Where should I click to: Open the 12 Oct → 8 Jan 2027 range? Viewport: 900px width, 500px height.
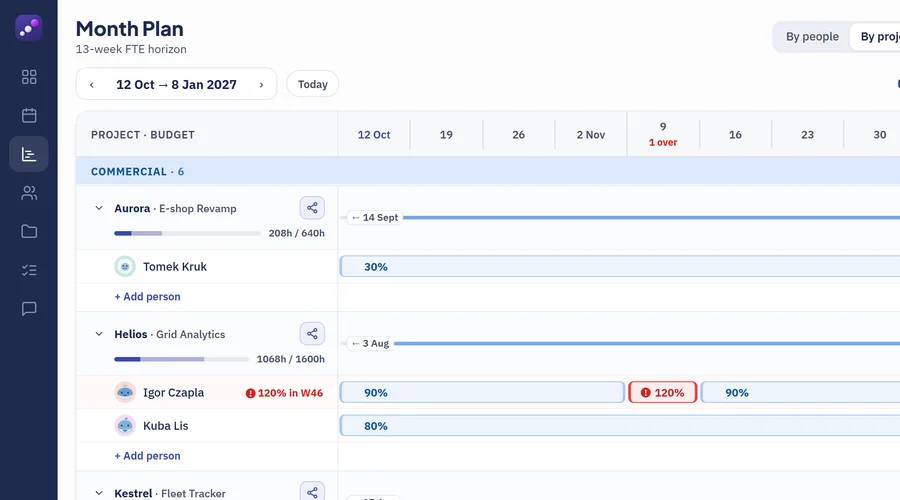176,85
